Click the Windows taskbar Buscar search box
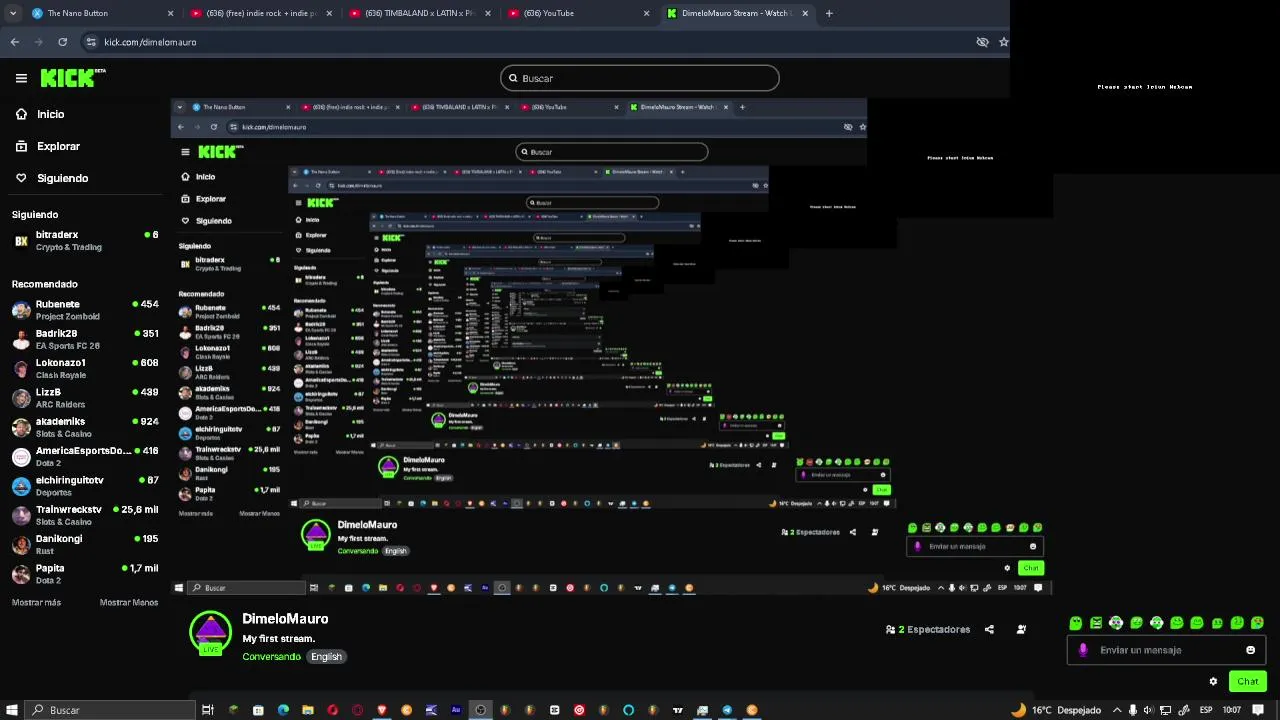1280x720 pixels. (x=110, y=710)
